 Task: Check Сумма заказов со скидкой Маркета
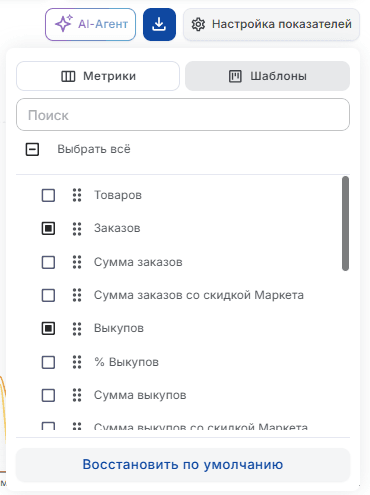tap(48, 295)
